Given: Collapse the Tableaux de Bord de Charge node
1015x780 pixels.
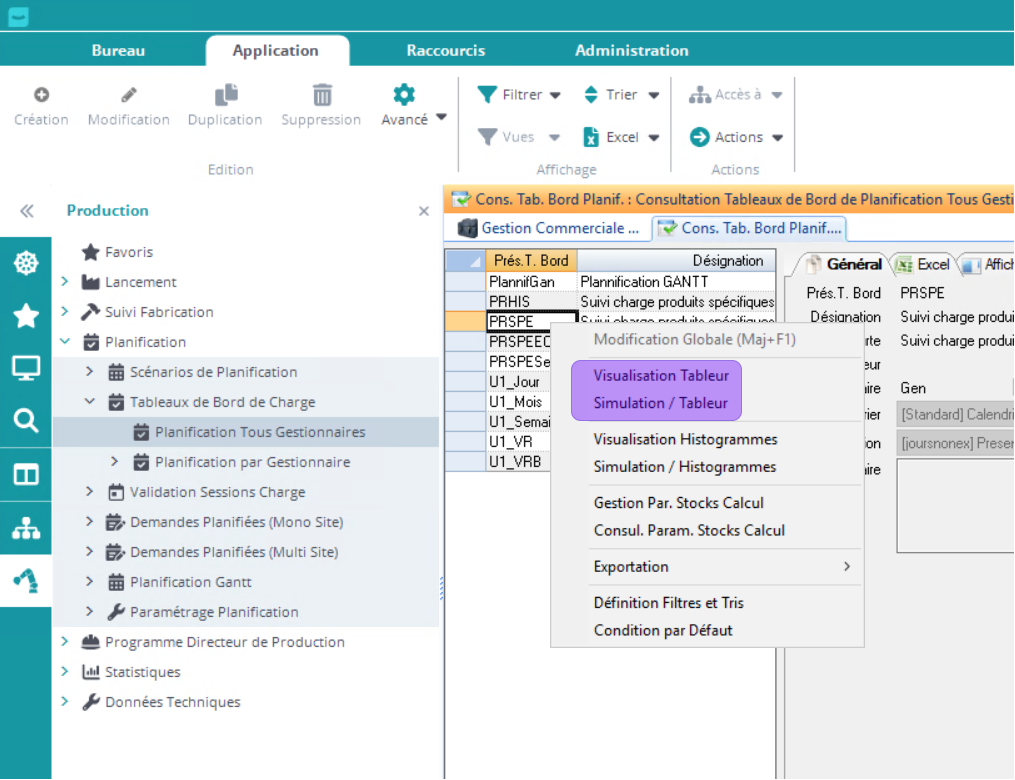Looking at the screenshot, I should pos(90,402).
